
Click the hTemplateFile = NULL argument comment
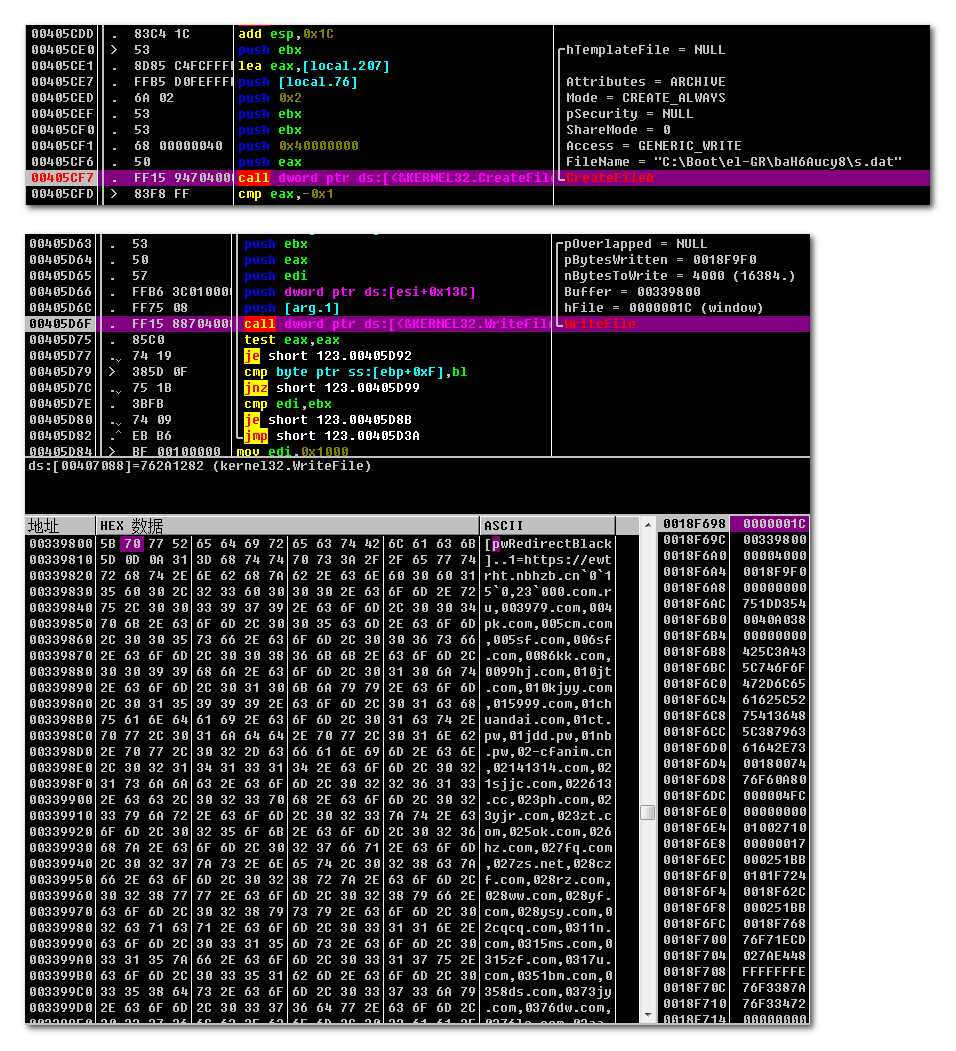tap(645, 50)
